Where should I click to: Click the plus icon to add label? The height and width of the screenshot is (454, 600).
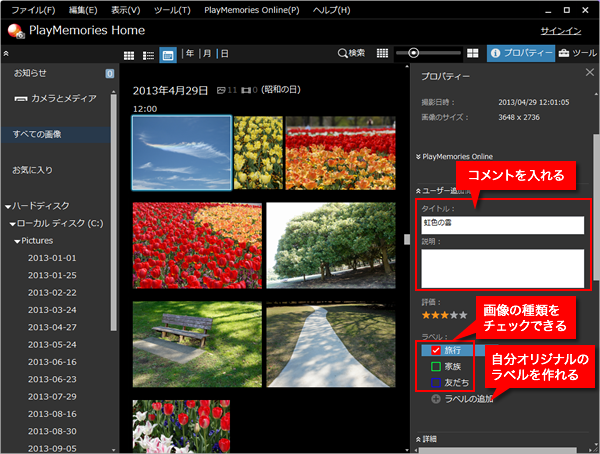tap(436, 399)
